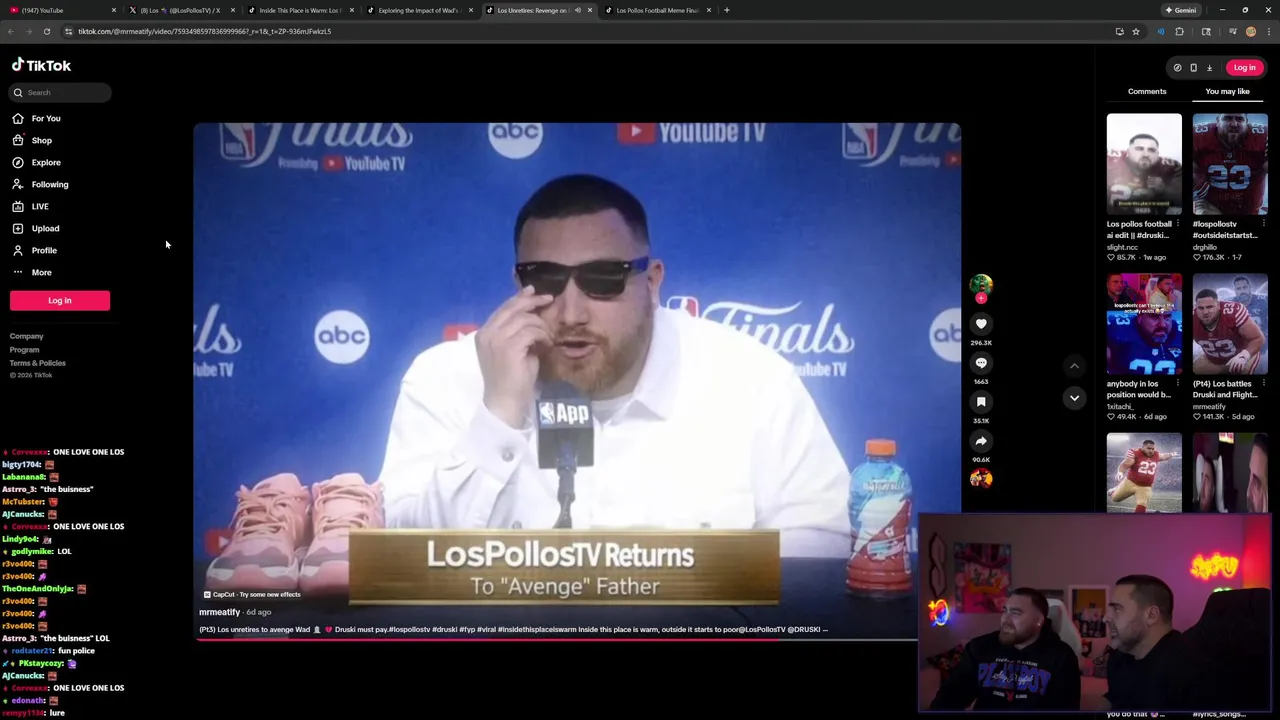Switch to 'Inside This Place is Warm' tab
Screen dimensions: 1280x720
point(299,10)
